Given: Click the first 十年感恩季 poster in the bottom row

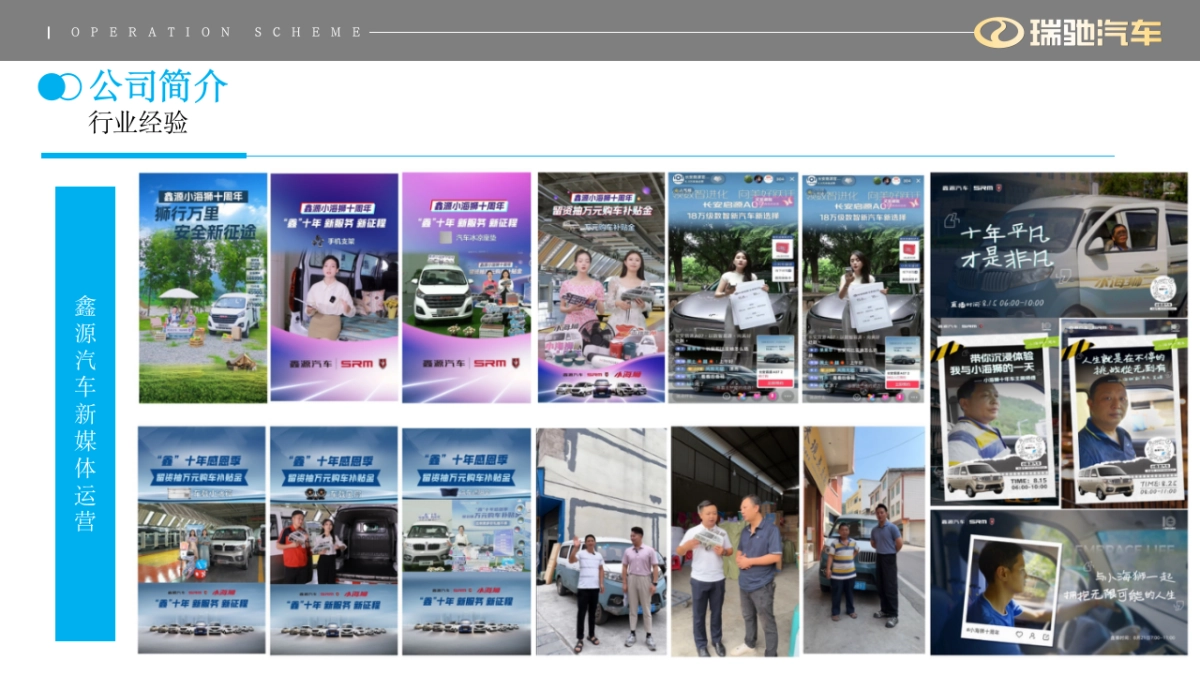Looking at the screenshot, I should (x=202, y=541).
